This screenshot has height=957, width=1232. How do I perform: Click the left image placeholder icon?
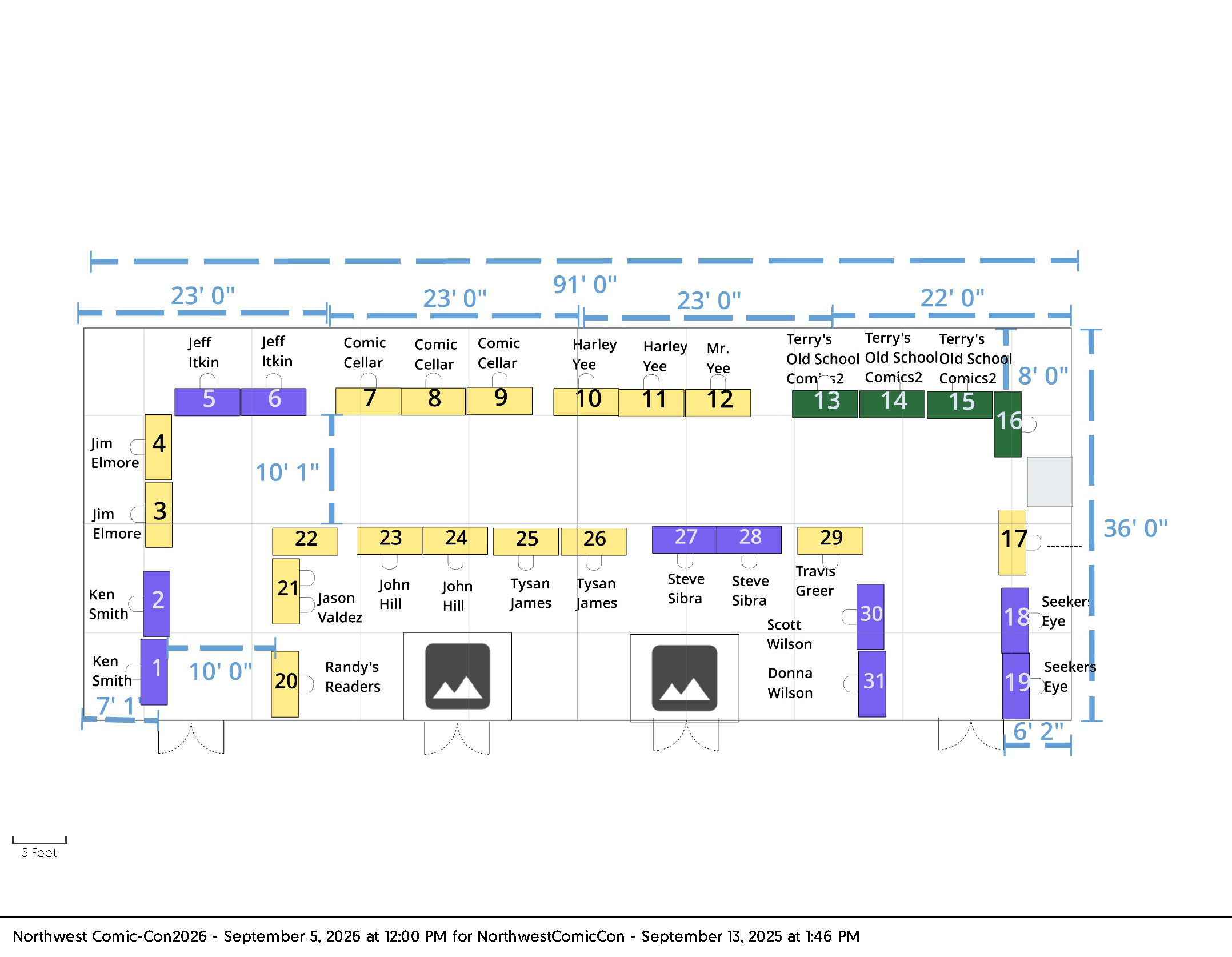[457, 676]
